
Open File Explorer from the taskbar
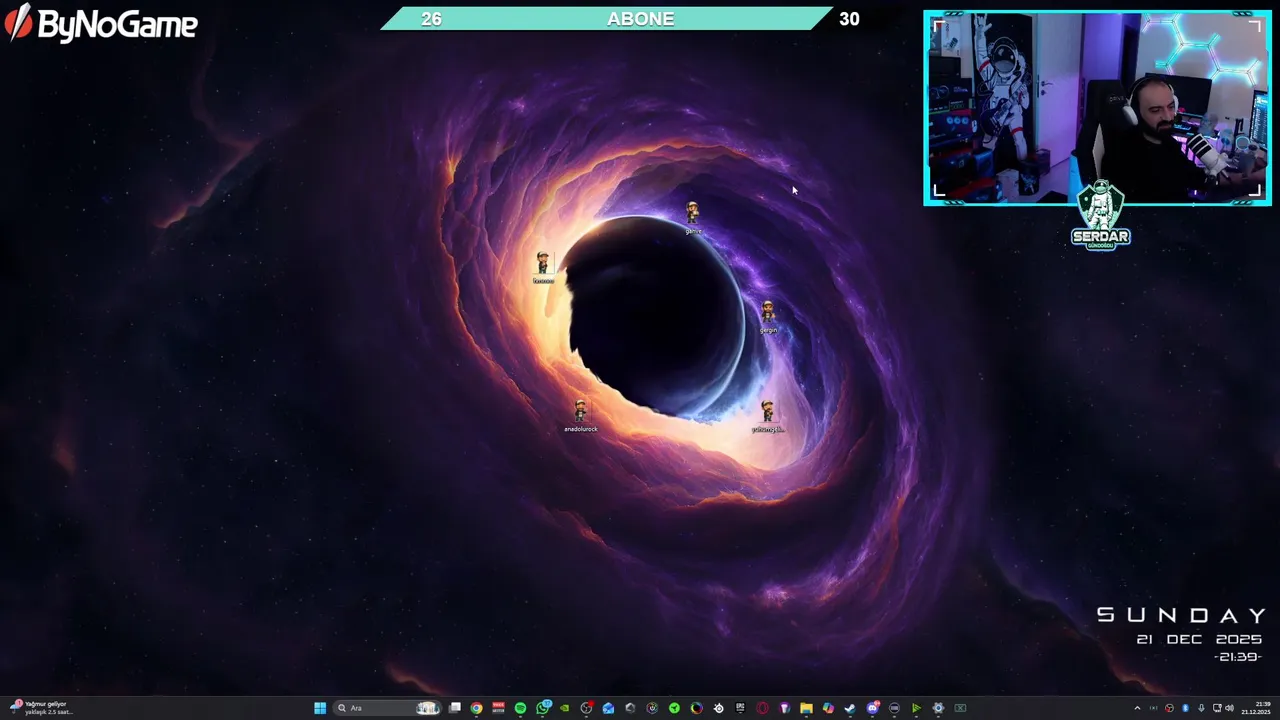pyautogui.click(x=806, y=708)
